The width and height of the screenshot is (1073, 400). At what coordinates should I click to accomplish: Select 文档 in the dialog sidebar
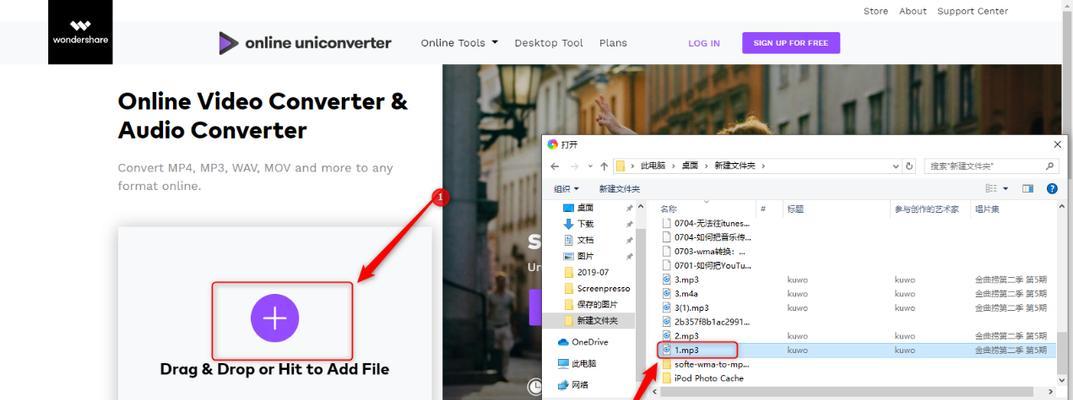[585, 240]
